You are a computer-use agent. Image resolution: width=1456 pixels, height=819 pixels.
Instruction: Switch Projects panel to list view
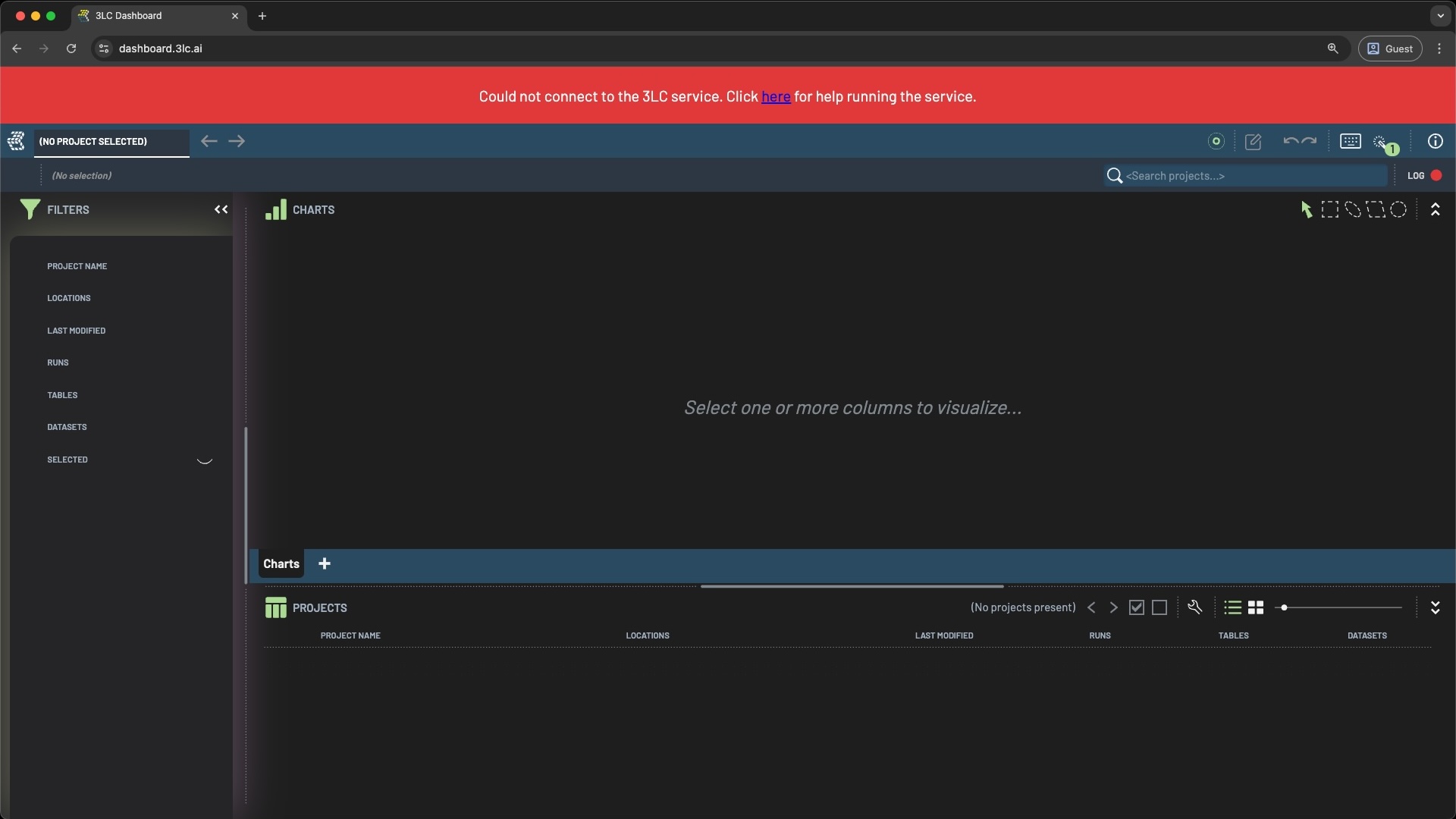(1233, 607)
